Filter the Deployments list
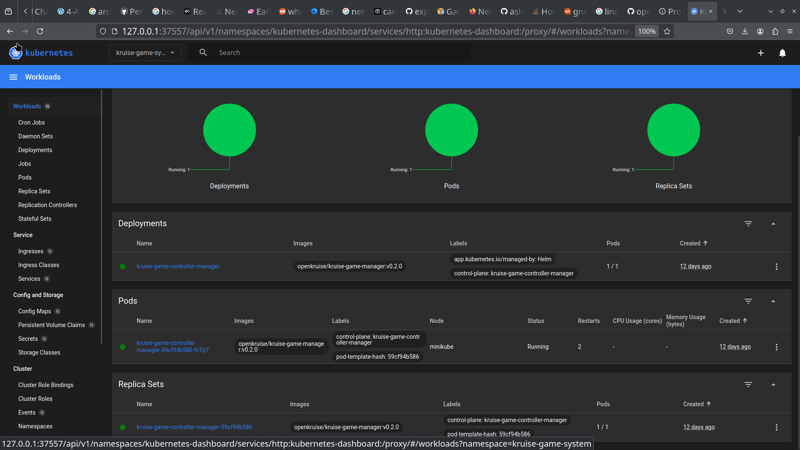 pos(748,224)
